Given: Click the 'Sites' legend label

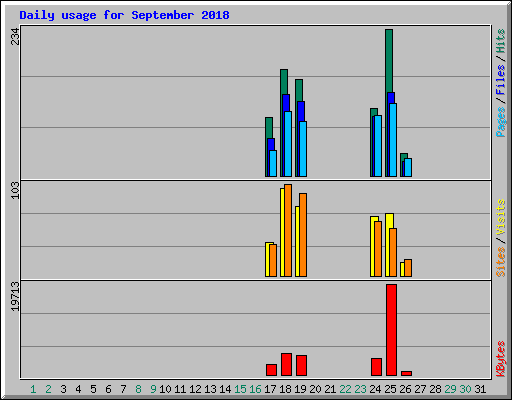Looking at the screenshot, I should coord(501,262).
